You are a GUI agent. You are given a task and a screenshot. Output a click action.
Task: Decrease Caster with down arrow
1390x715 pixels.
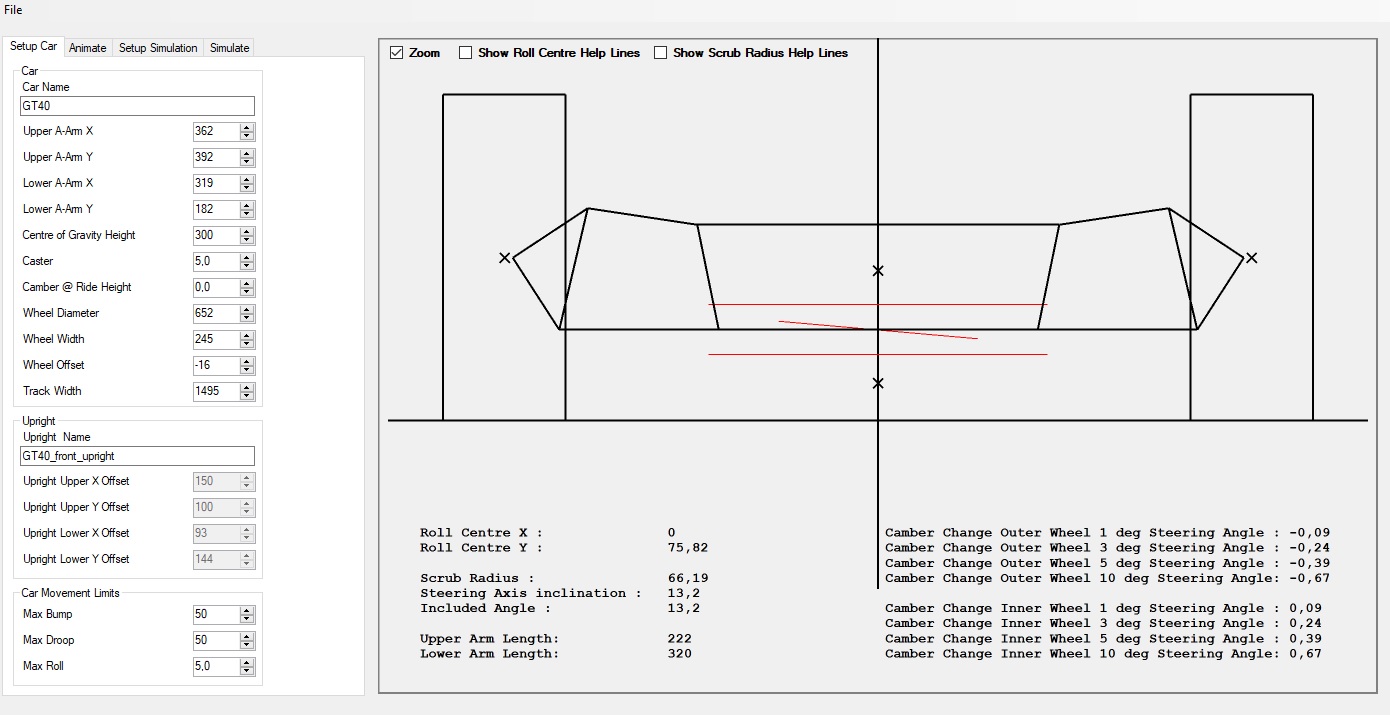[247, 265]
